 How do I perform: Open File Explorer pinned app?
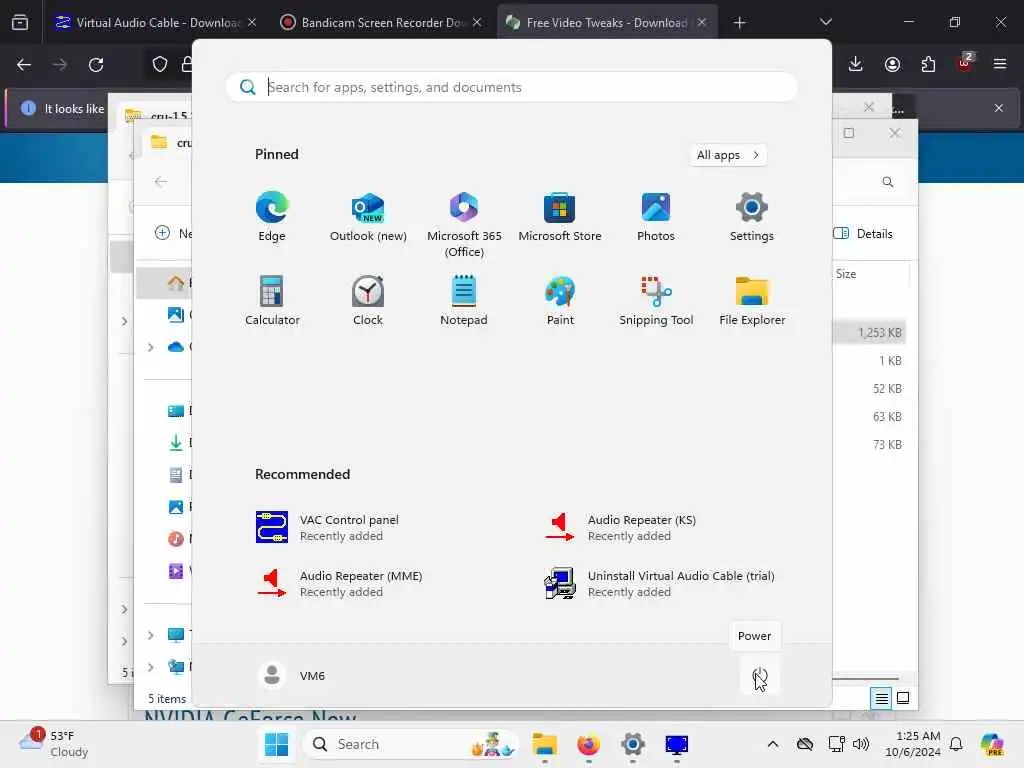(x=752, y=300)
